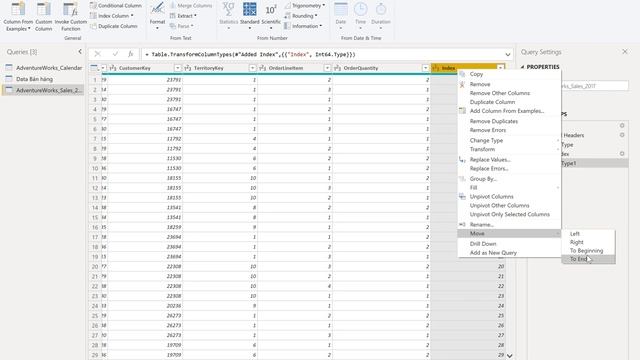Viewport: 640px width, 360px height.
Task: Open Scientific number operations
Action: click(x=271, y=17)
